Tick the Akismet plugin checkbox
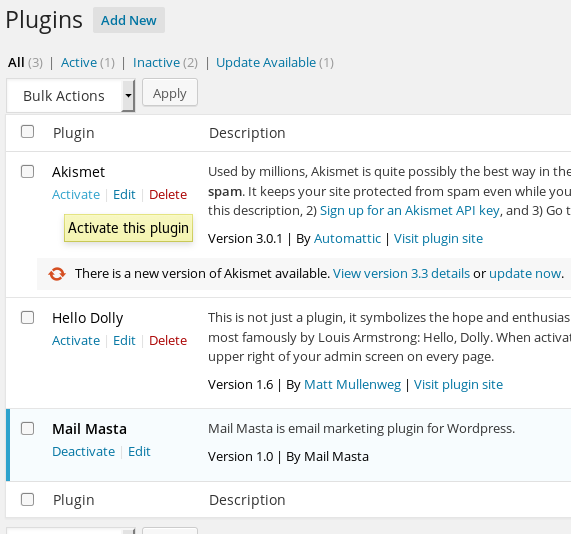The image size is (571, 534). [27, 172]
